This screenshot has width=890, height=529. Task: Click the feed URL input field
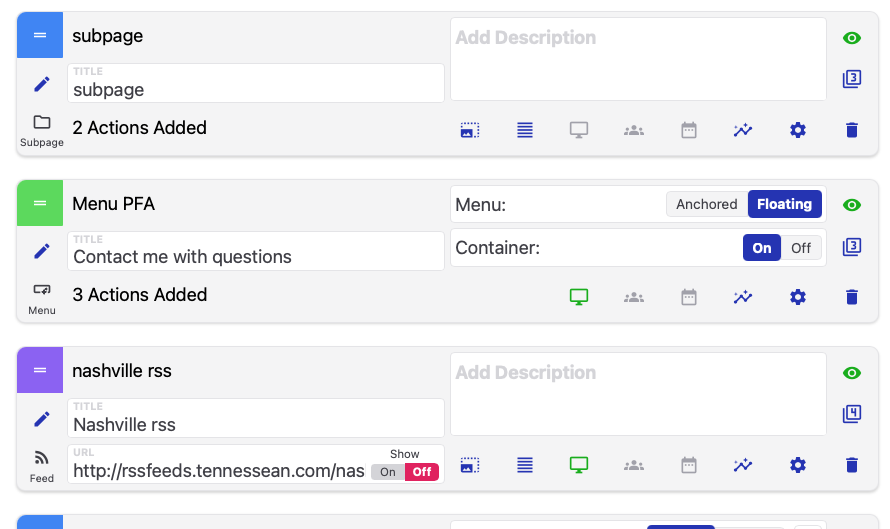[x=219, y=470]
